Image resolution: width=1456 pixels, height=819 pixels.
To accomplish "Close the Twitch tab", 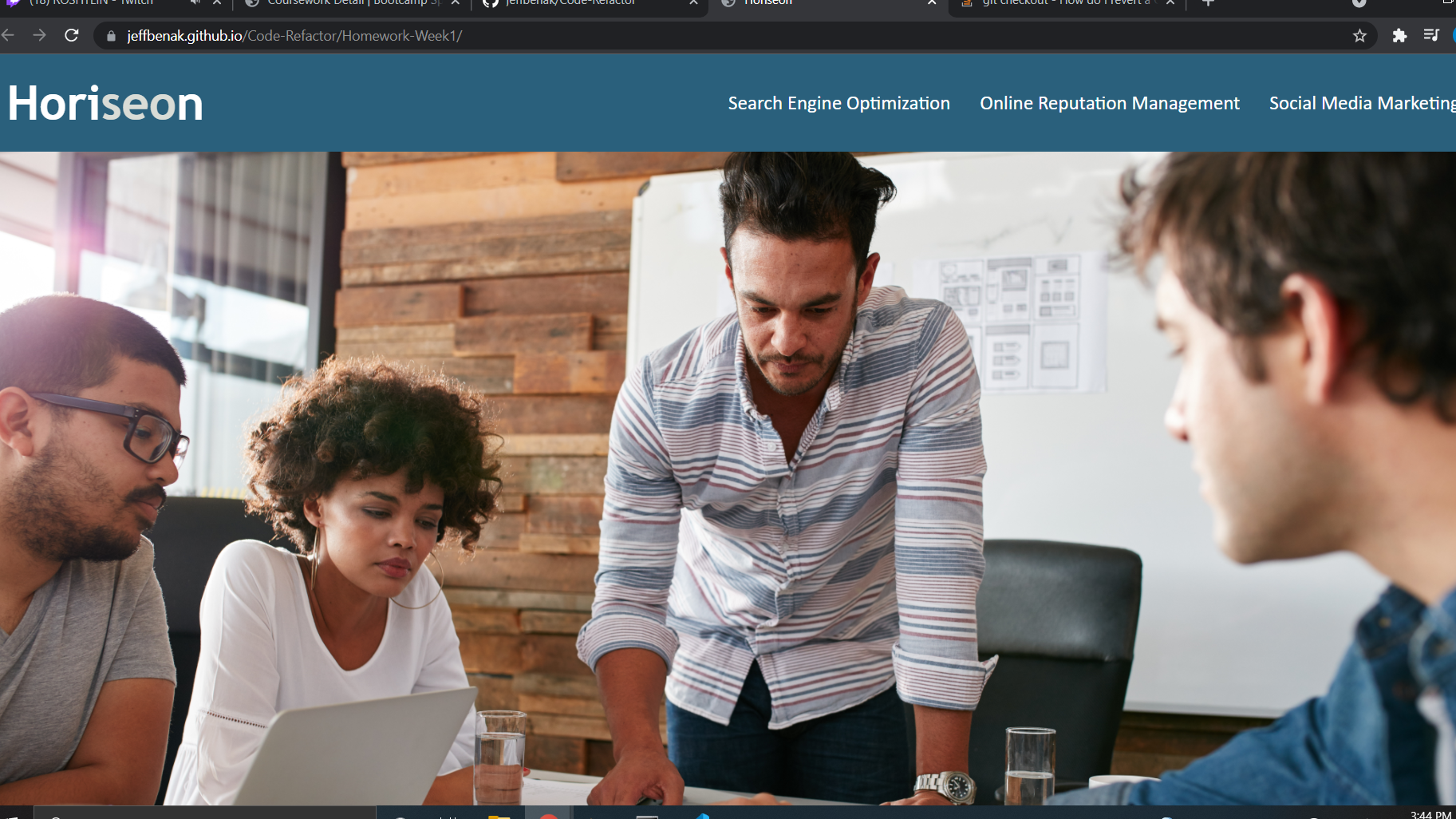I will [217, 3].
